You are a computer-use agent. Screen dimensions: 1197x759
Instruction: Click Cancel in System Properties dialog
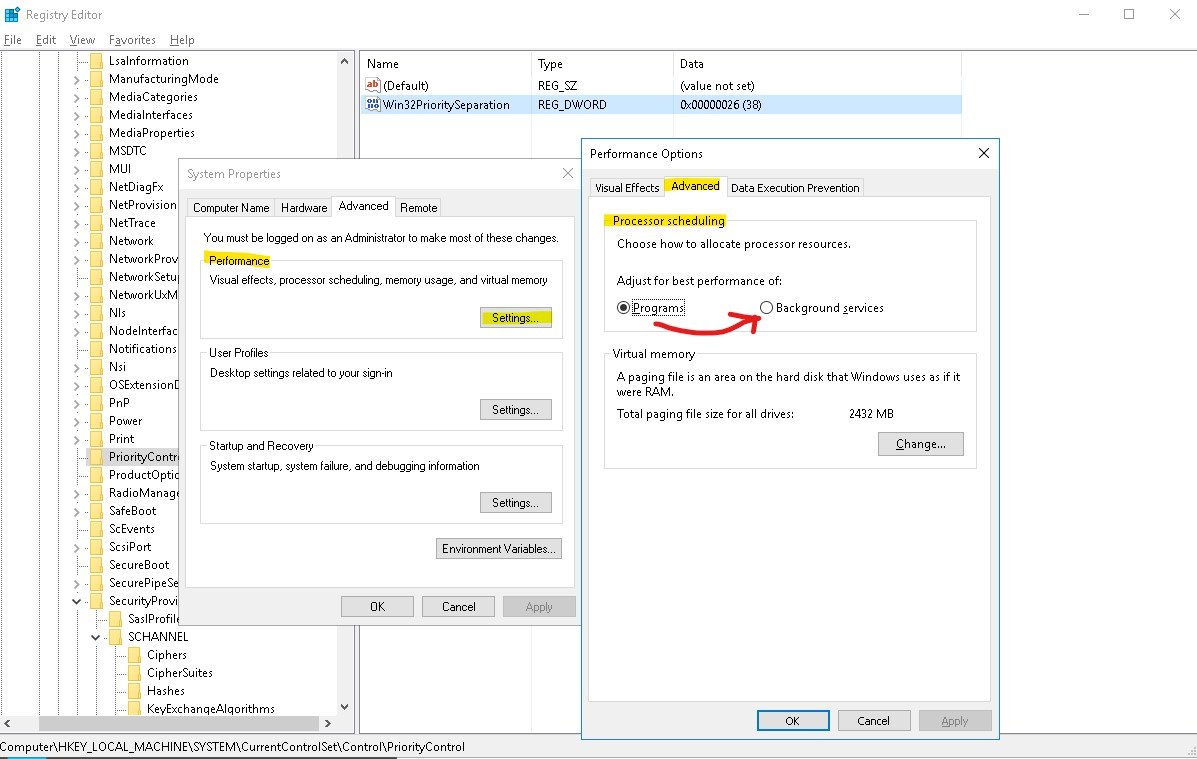[x=458, y=607]
